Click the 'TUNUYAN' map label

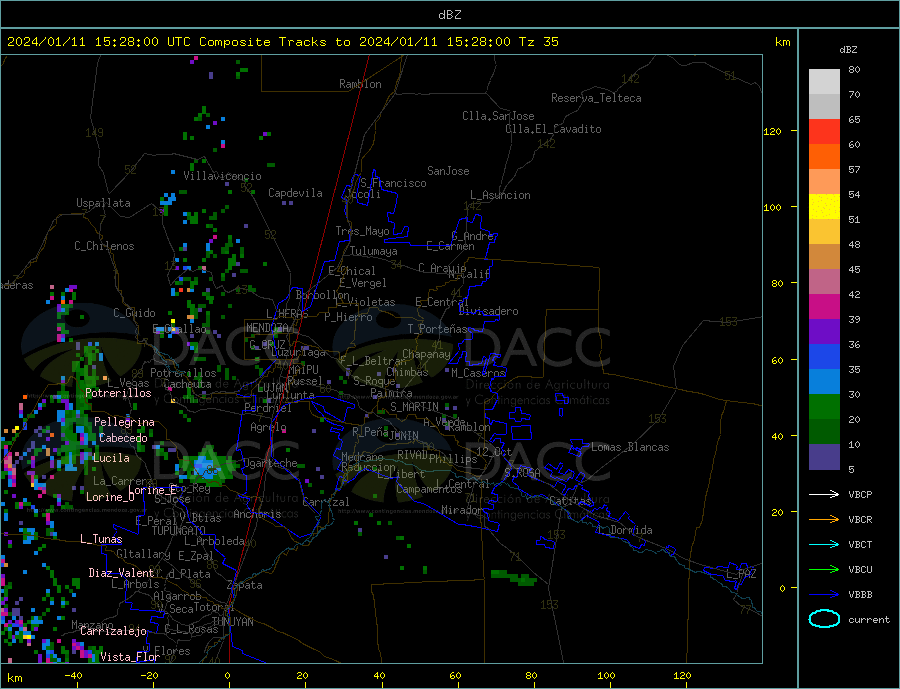(x=232, y=622)
